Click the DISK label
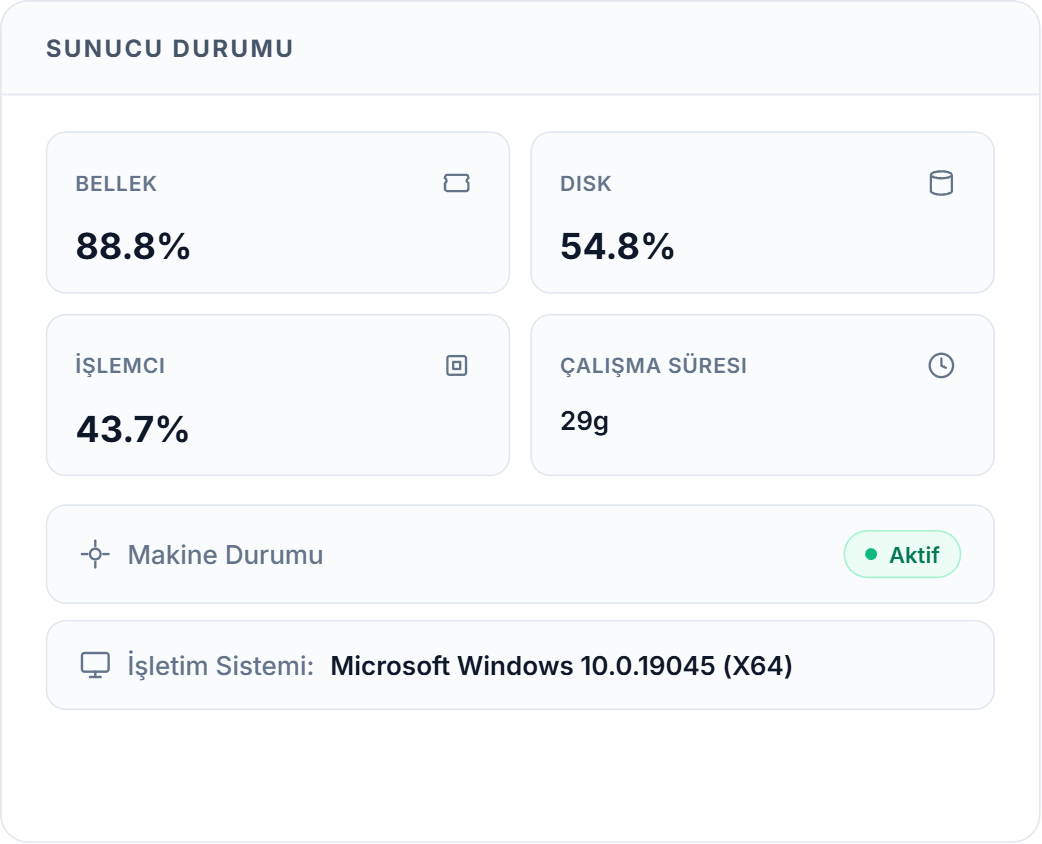Screen dimensions: 1042x844 tap(585, 183)
